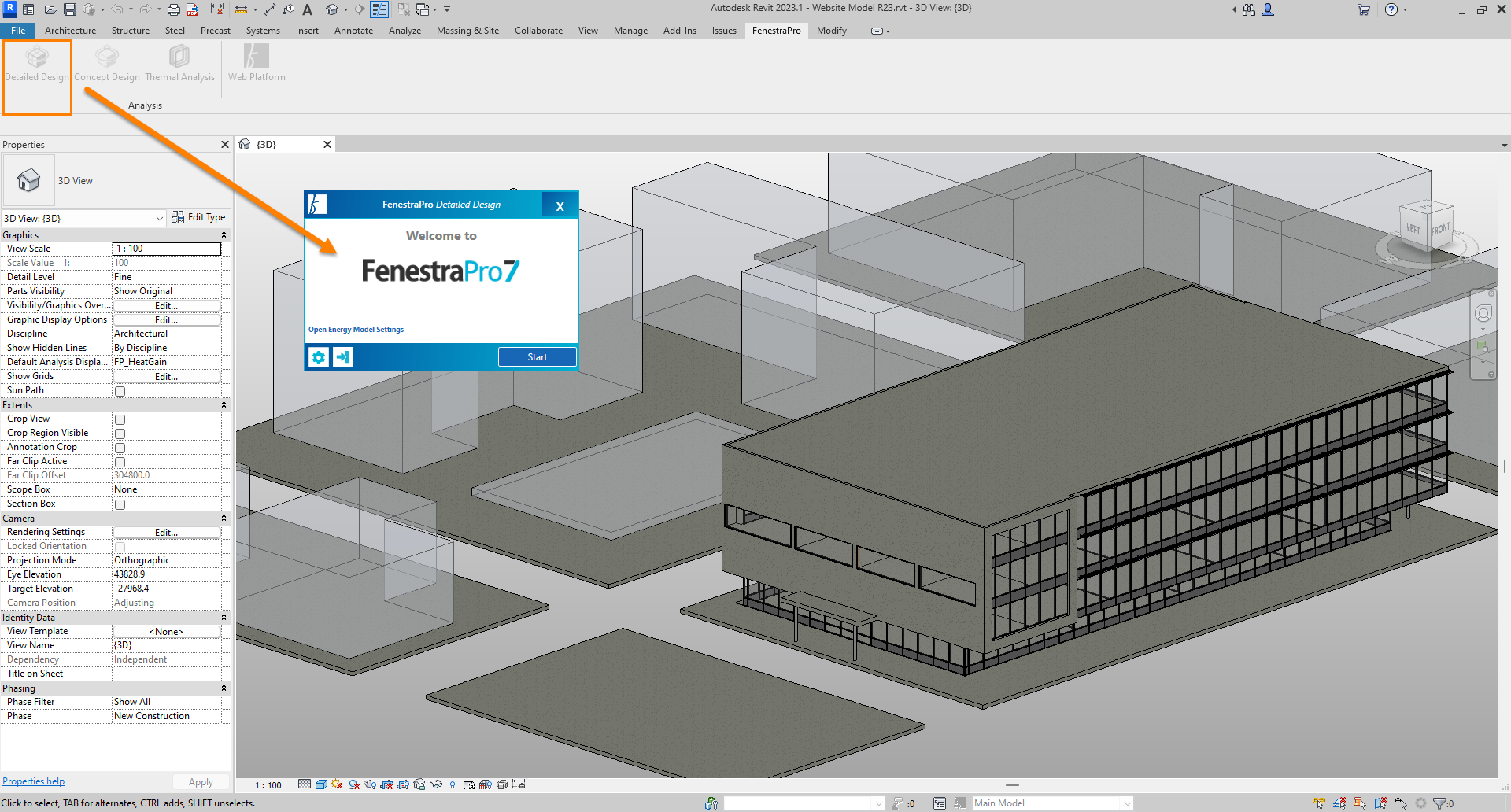Collapse the Graphics properties section

(224, 234)
